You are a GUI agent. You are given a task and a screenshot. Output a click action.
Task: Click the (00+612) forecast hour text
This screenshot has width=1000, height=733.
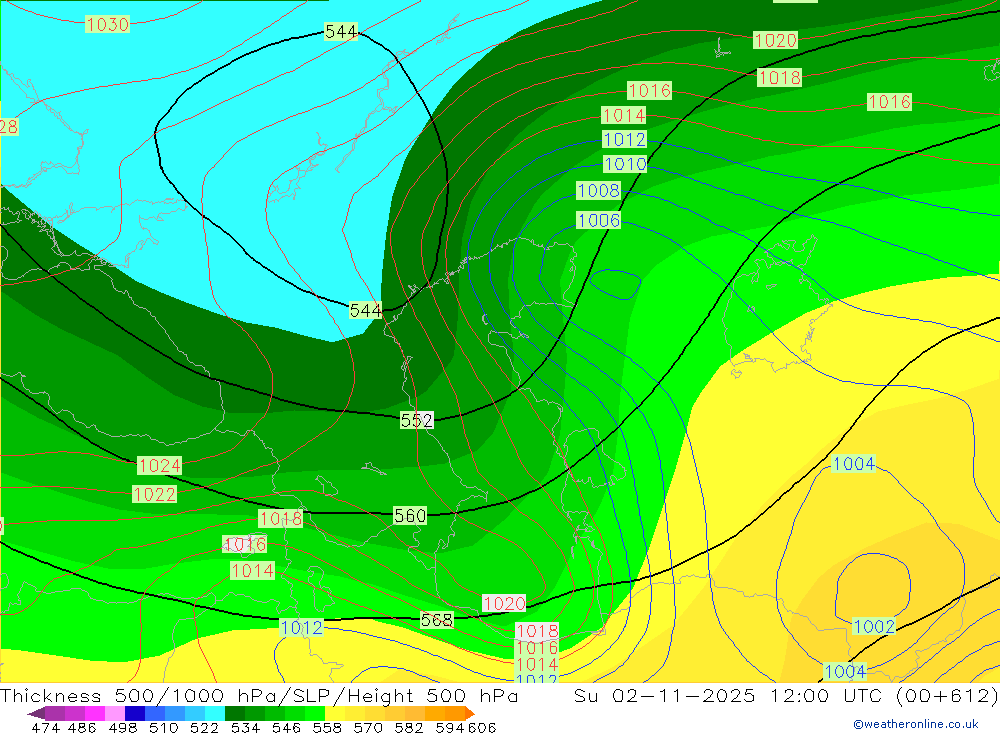pos(946,695)
